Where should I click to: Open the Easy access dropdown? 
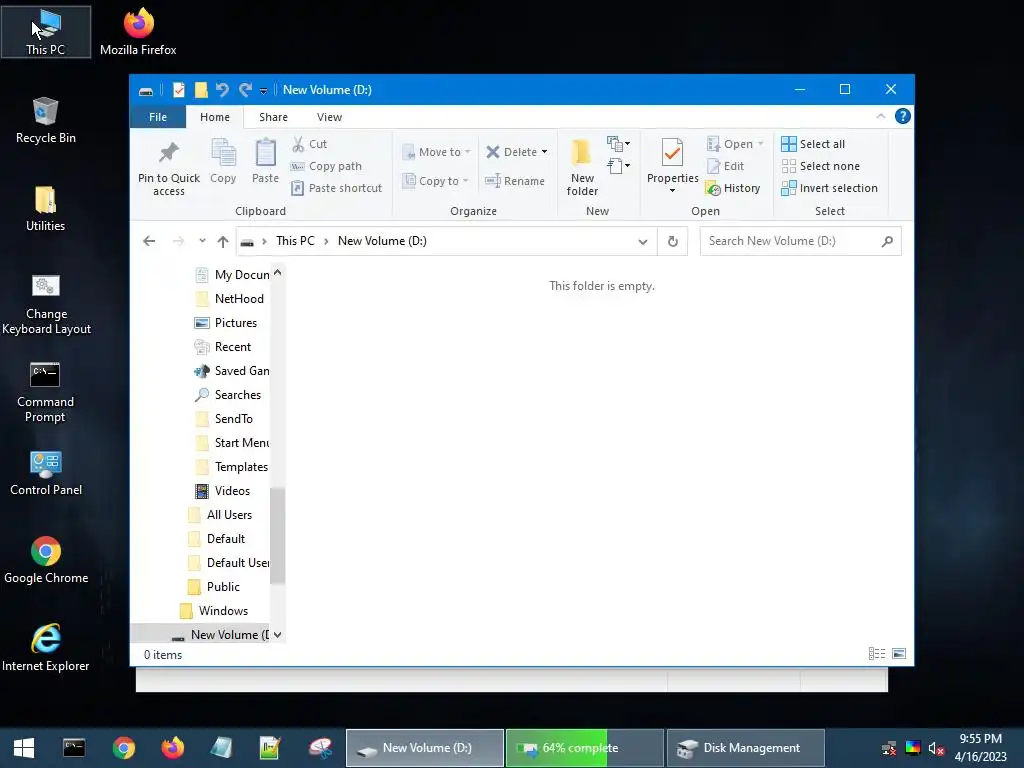[x=618, y=166]
